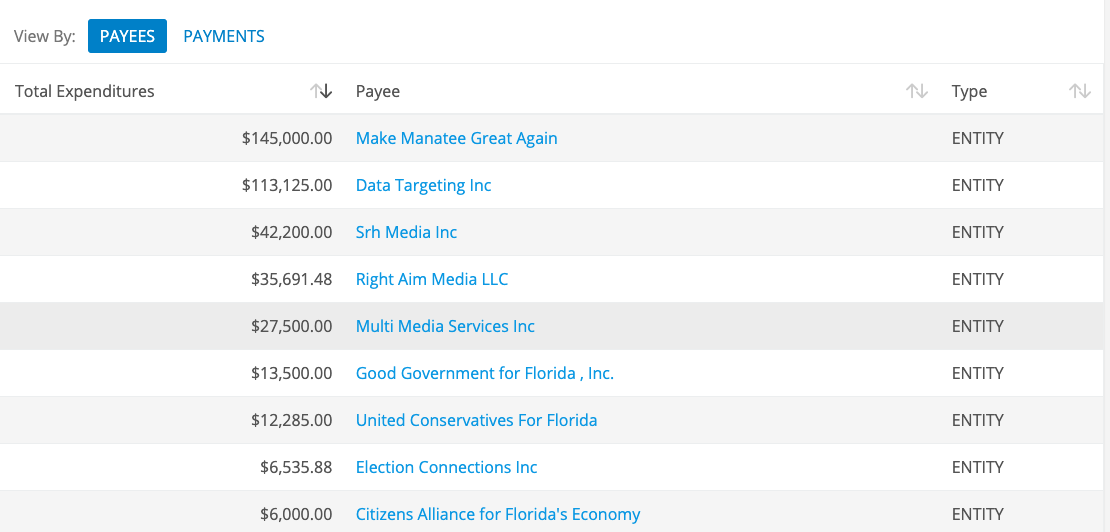1110x532 pixels.
Task: Sort by Total Expenditures arrow icon
Action: [321, 91]
